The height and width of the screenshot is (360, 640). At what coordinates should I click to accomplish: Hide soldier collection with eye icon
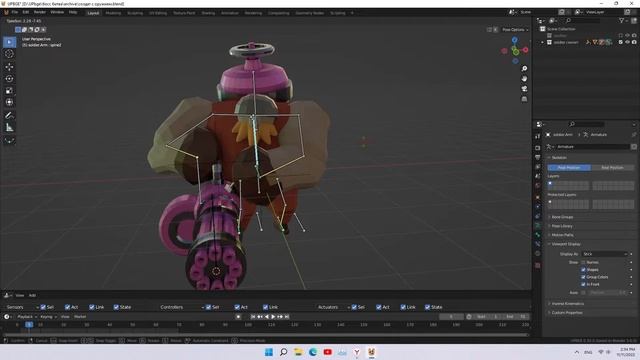[x=627, y=42]
